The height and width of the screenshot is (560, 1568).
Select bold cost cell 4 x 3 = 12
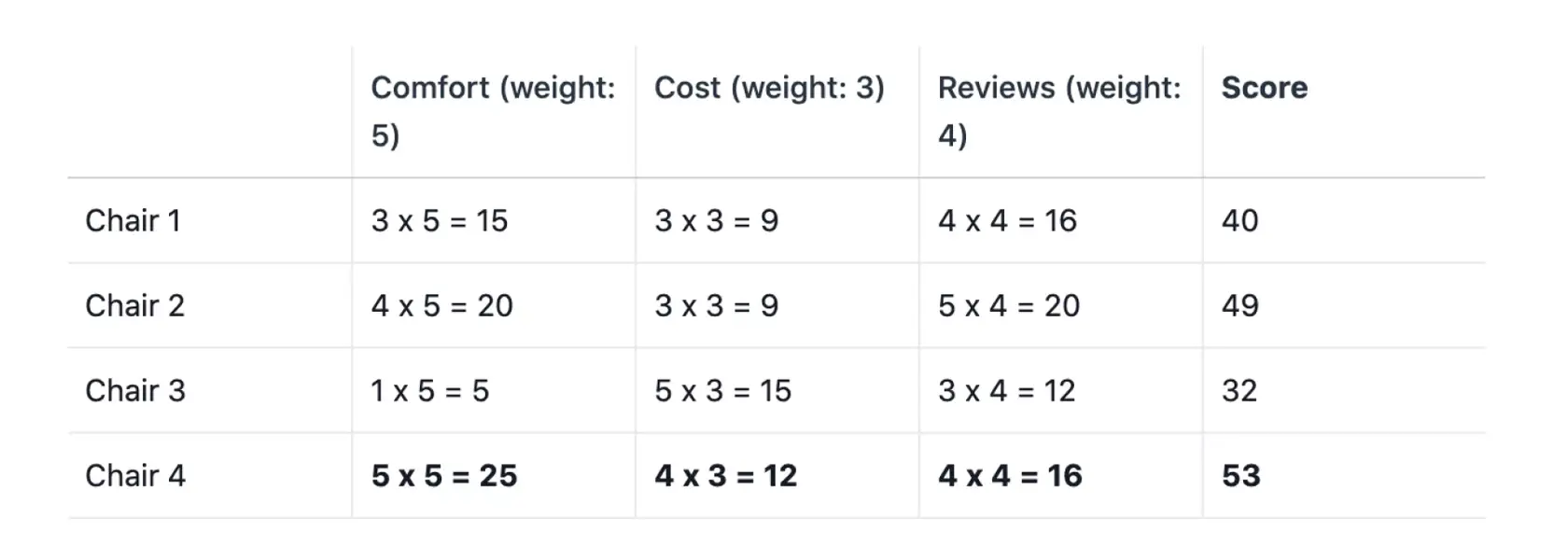tap(726, 476)
